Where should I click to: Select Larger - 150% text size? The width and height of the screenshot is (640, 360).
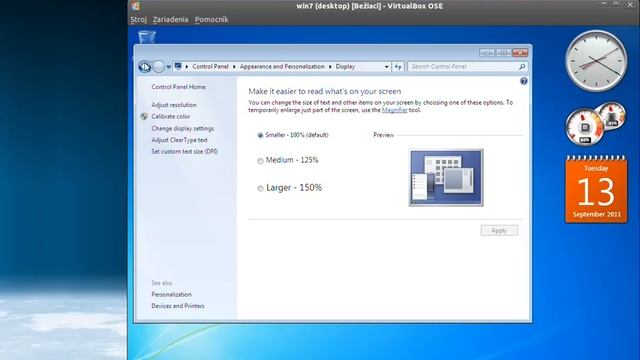pos(290,188)
